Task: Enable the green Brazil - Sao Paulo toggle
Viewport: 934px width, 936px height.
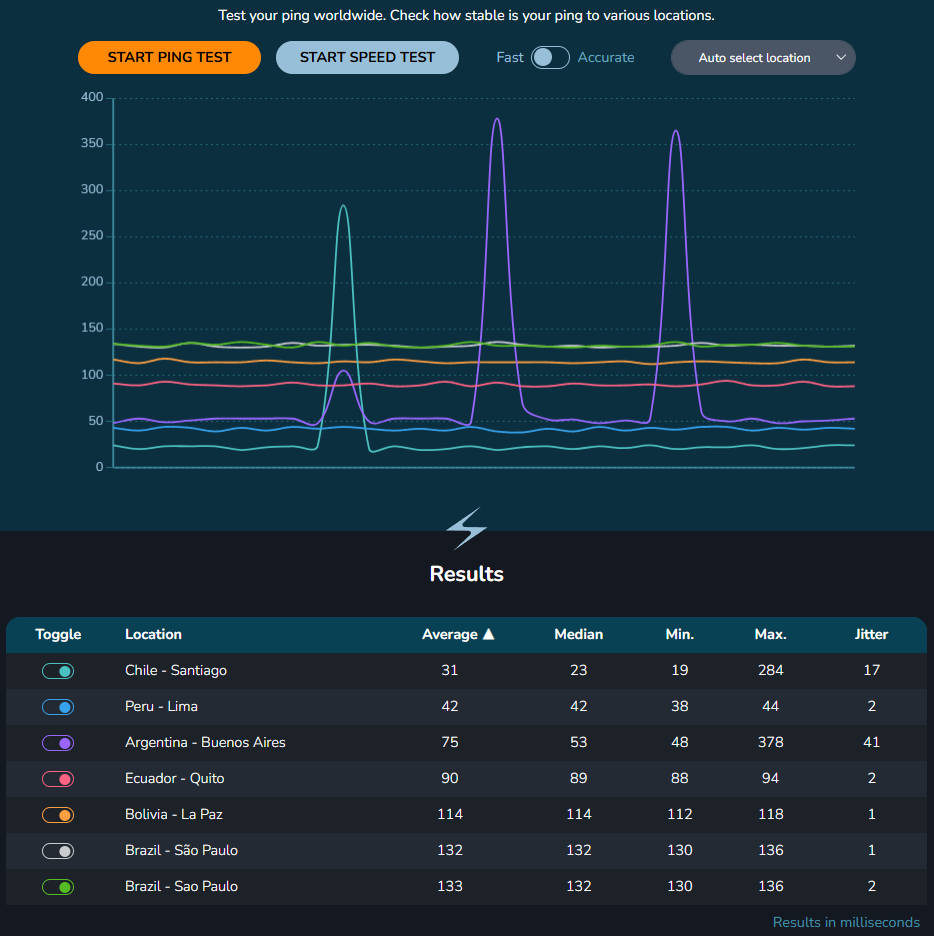Action: 57,887
